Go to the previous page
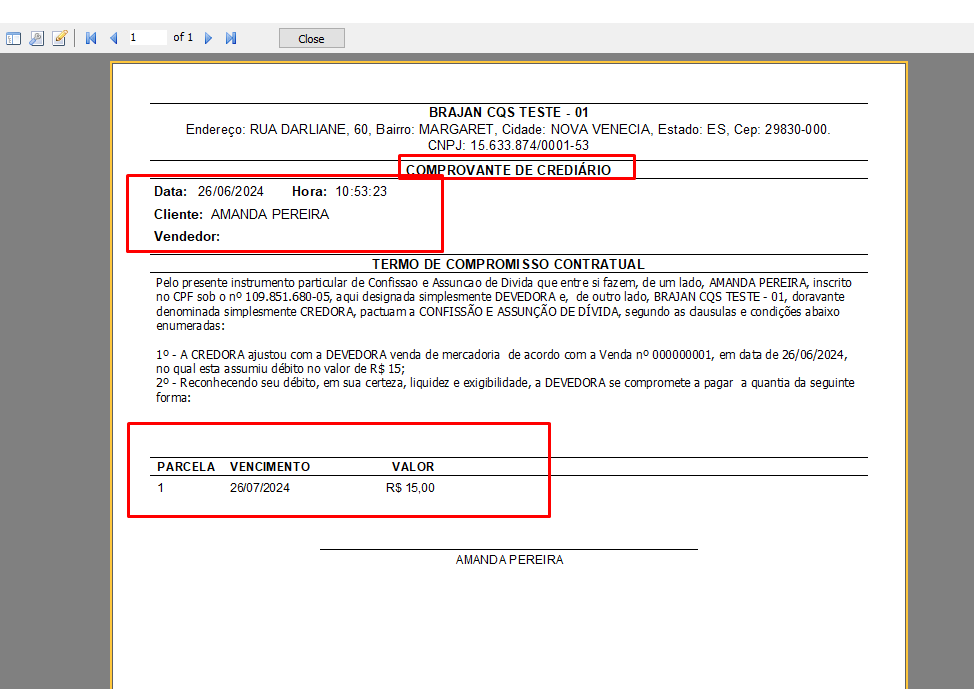Screen dimensions: 974x689 [113, 38]
